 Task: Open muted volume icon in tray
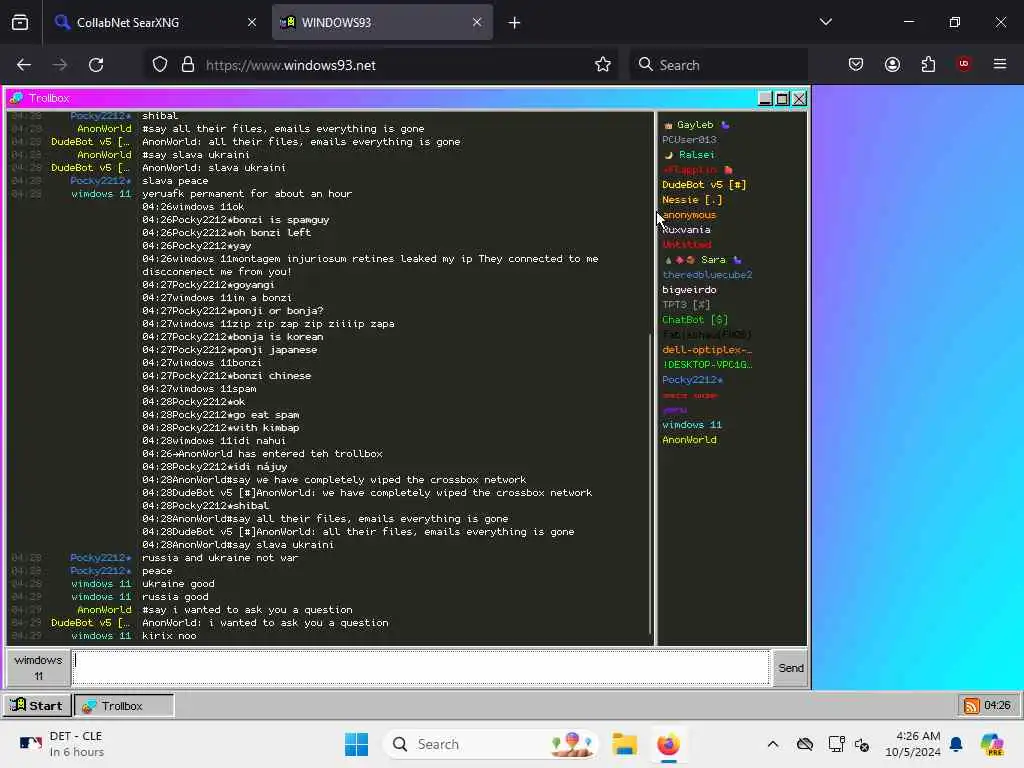pos(862,744)
